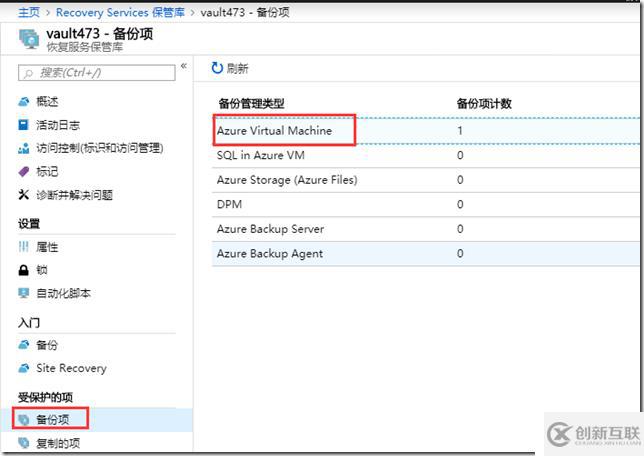Click the 复制的项 replicated items icon

point(24,443)
